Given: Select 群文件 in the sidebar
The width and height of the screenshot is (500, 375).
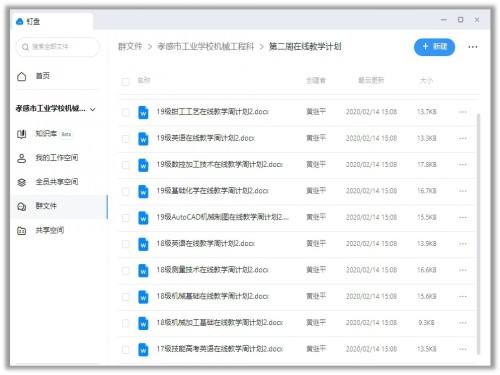Looking at the screenshot, I should tap(59, 207).
